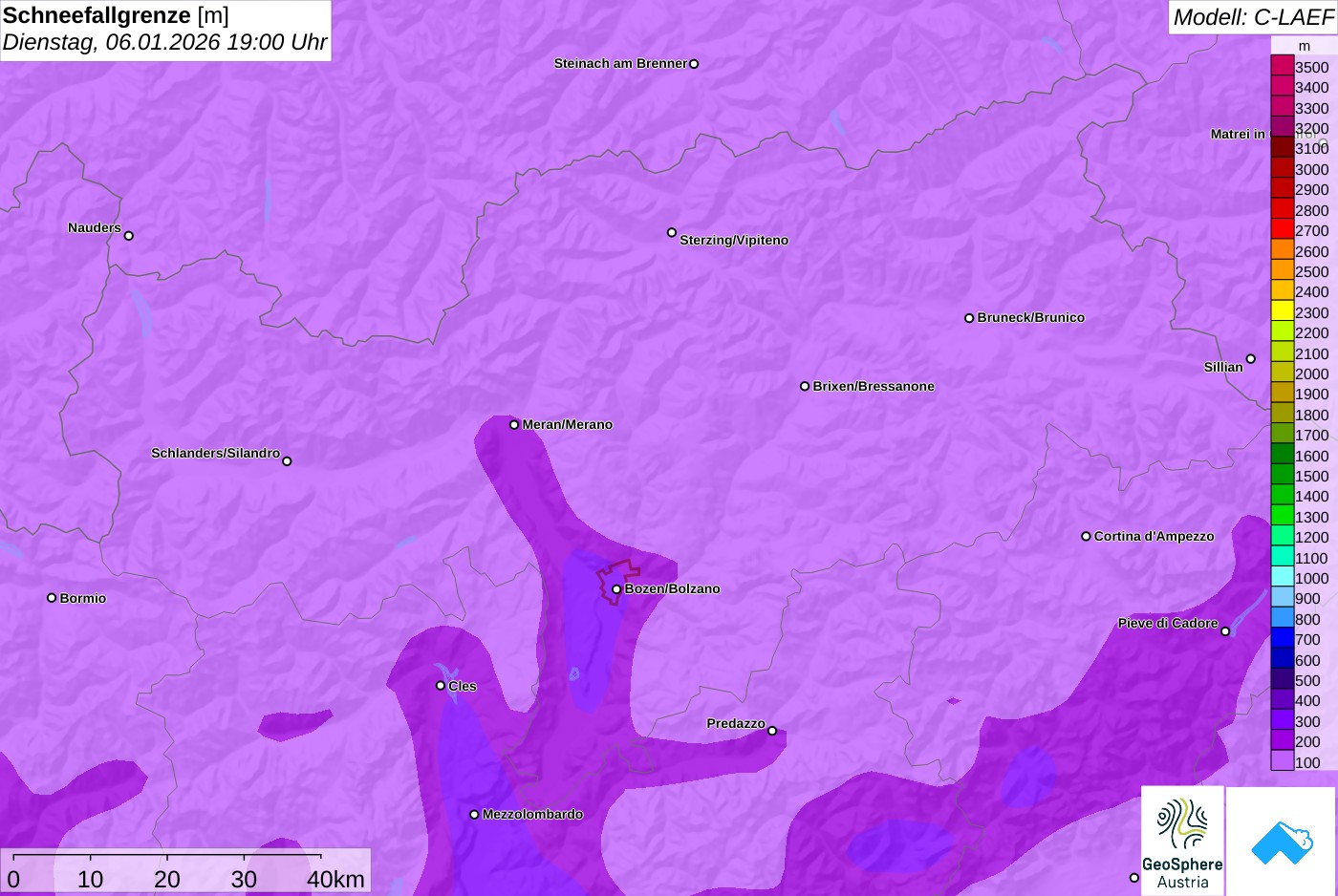This screenshot has width=1338, height=896.
Task: Pick the Pieve di Cadore marker dot
Action: click(x=1225, y=631)
